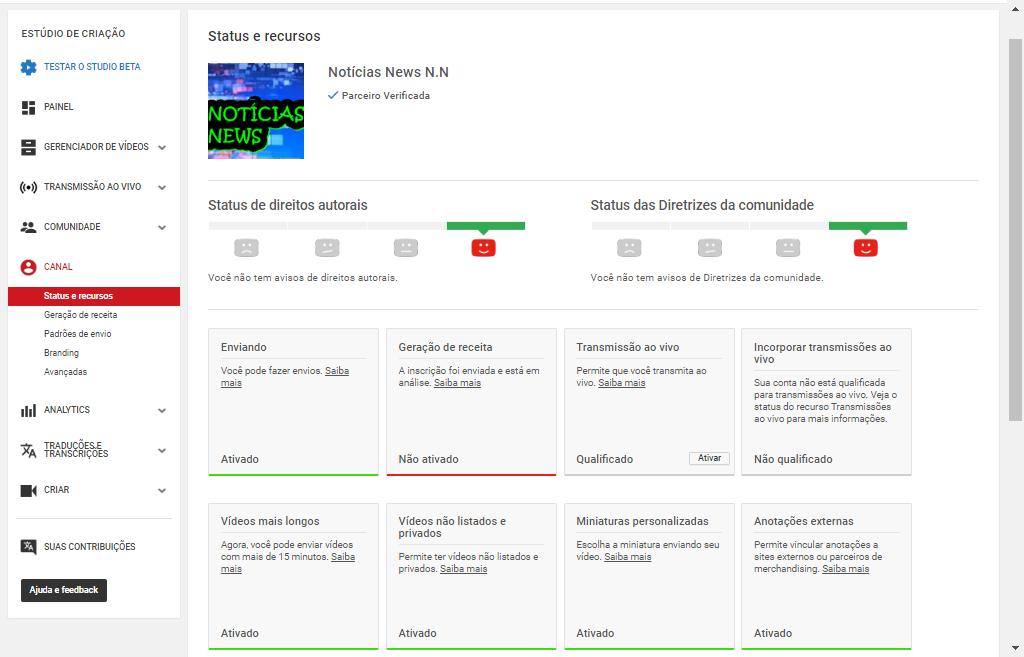Click the green community guidelines status bar
1024x657 pixels.
pyautogui.click(x=868, y=226)
